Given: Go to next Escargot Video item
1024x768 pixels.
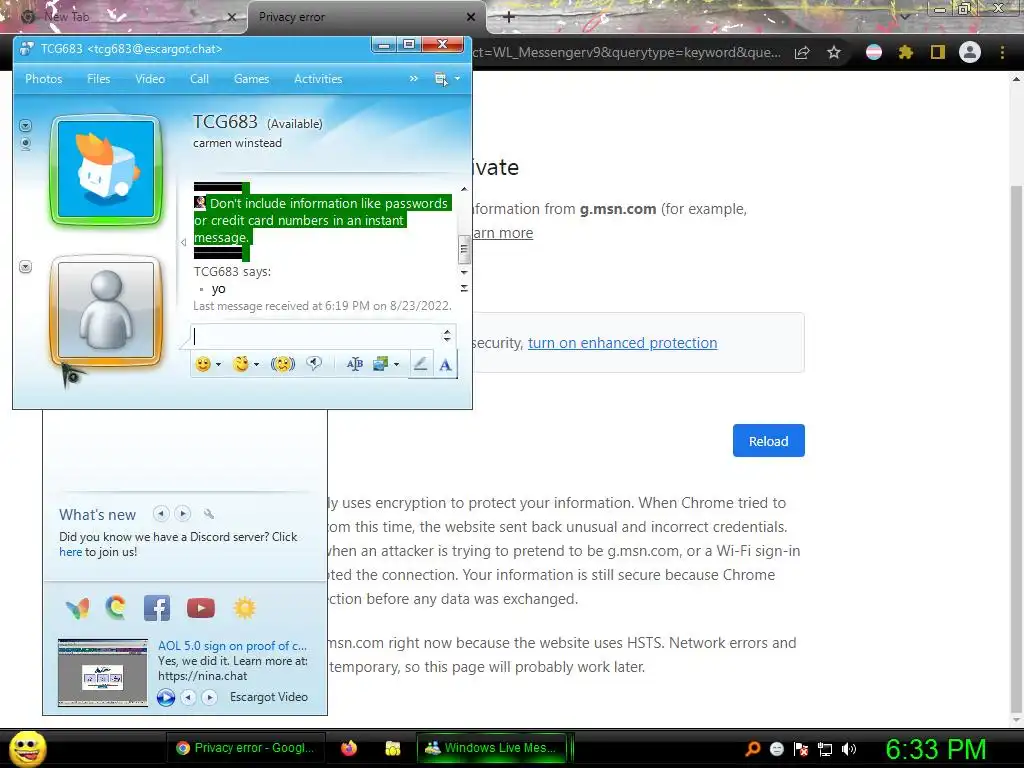Looking at the screenshot, I should point(209,697).
